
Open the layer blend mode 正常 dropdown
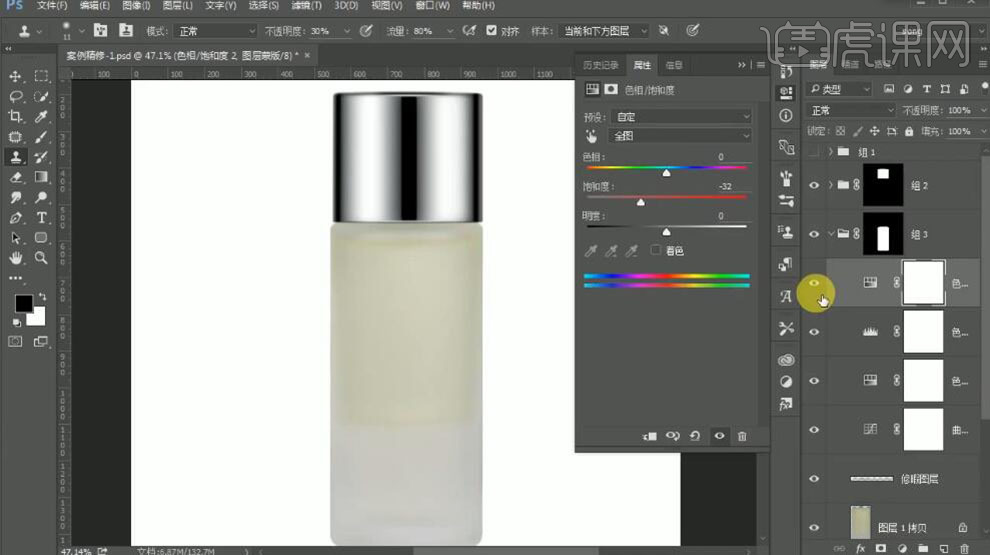(850, 110)
